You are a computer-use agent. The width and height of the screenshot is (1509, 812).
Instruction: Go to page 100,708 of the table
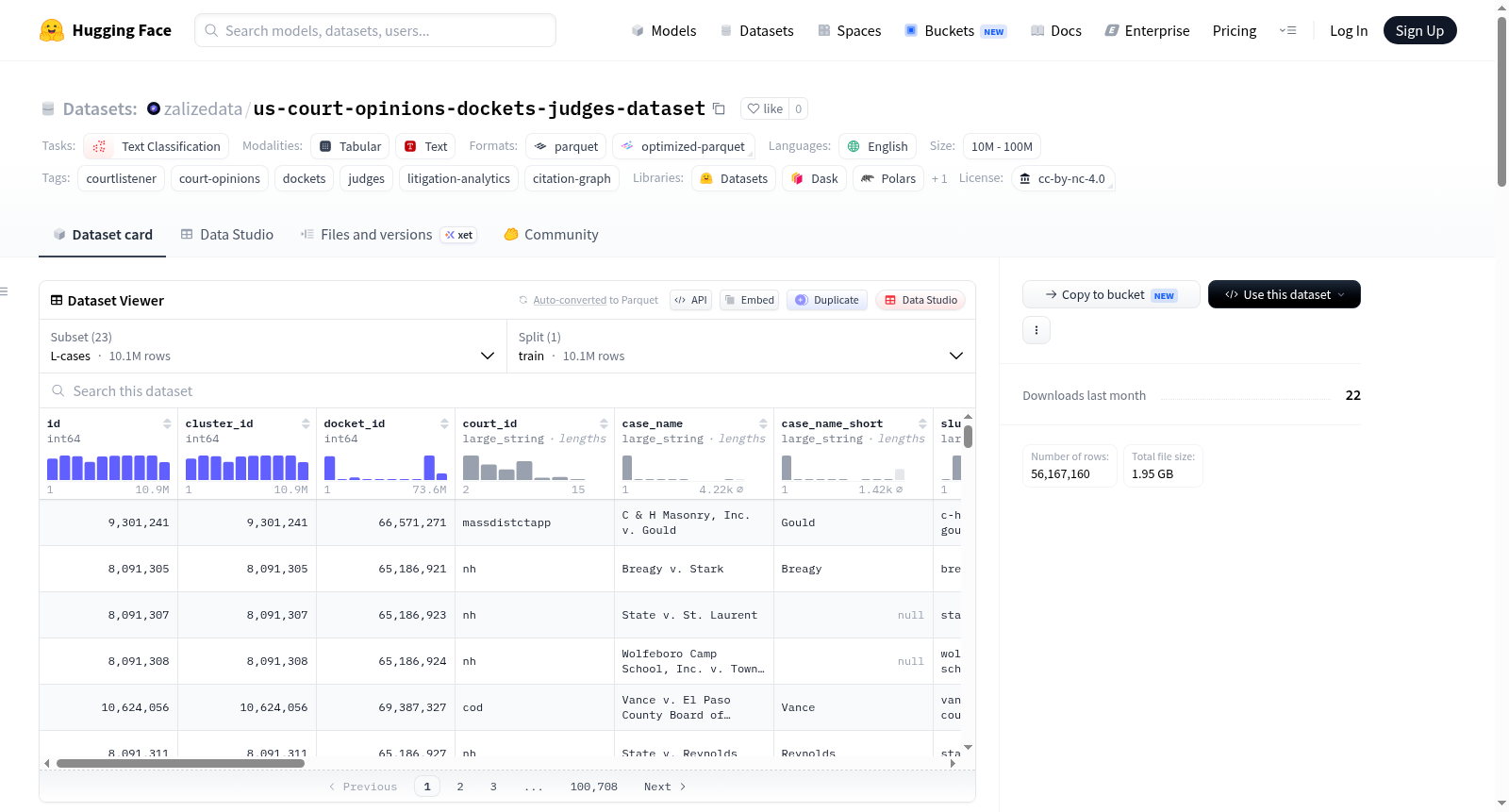coord(594,787)
